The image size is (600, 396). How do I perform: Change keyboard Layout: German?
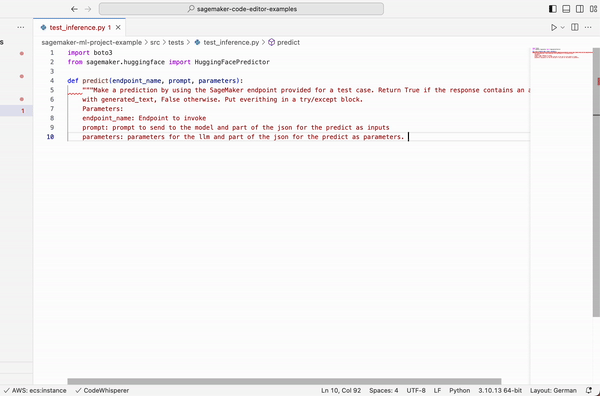(553, 391)
